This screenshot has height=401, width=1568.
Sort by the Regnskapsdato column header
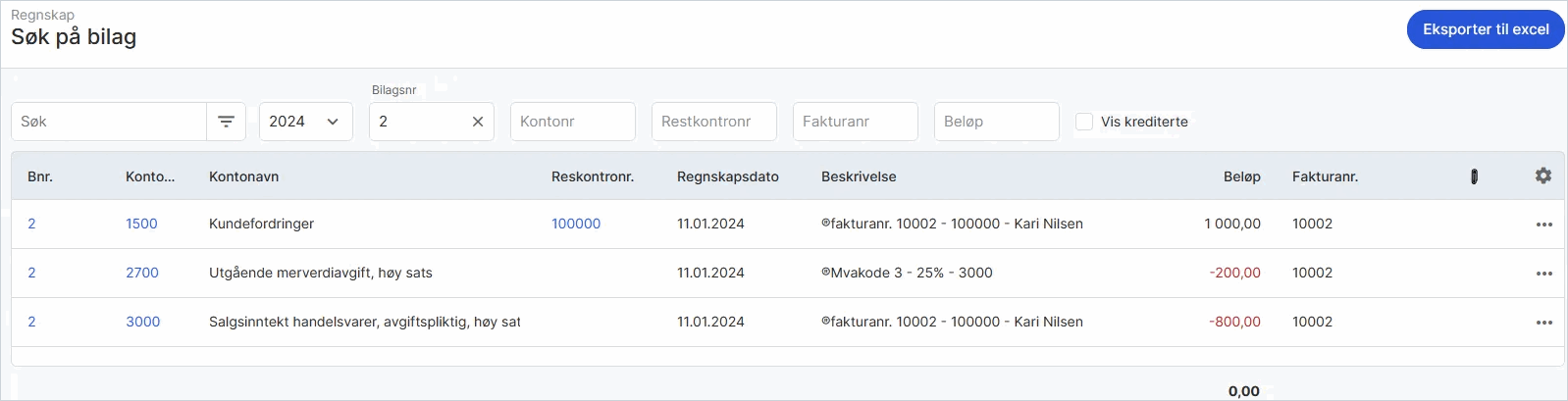(728, 176)
